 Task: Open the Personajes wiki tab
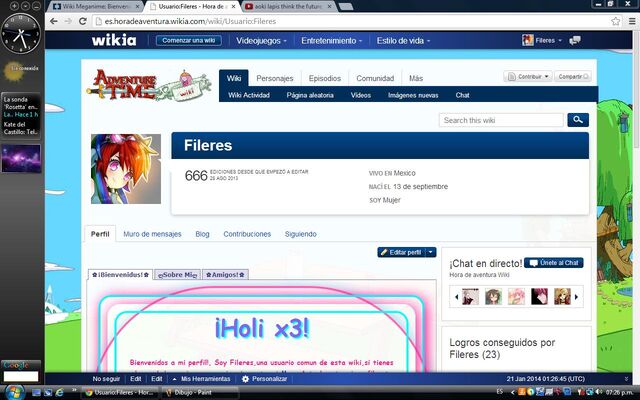tap(275, 78)
